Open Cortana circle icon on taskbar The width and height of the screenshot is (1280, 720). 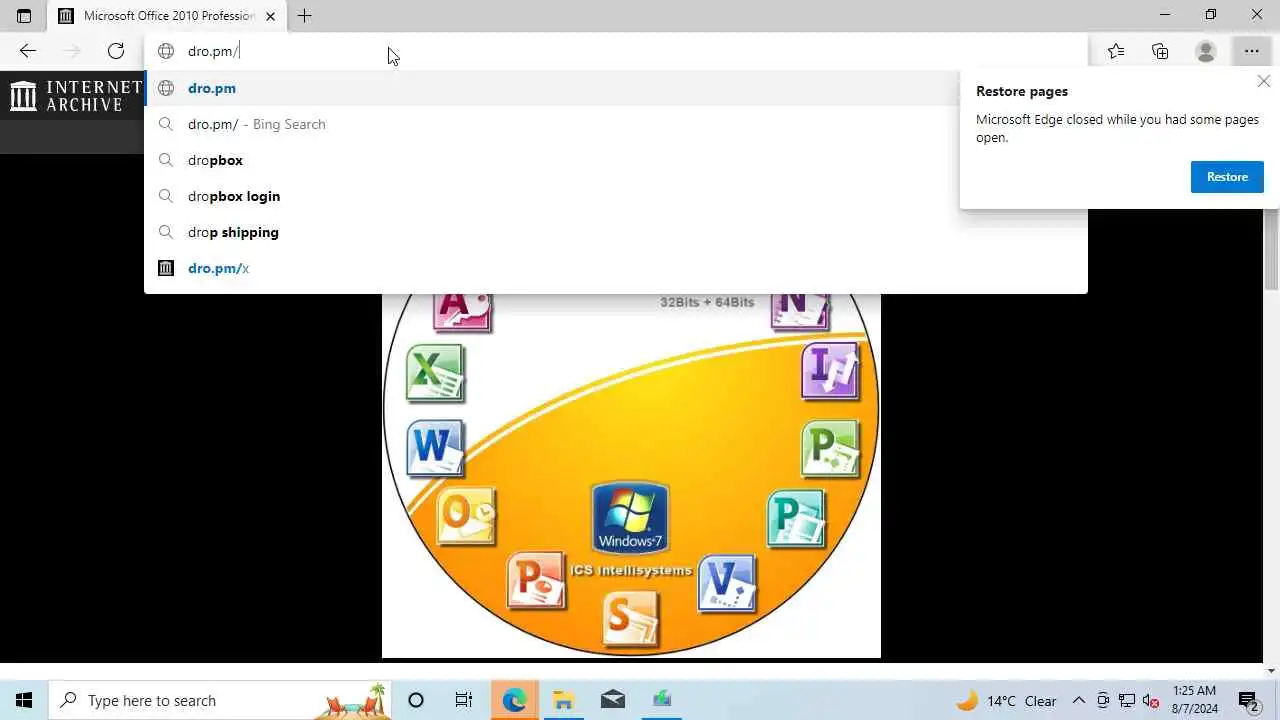coord(416,700)
